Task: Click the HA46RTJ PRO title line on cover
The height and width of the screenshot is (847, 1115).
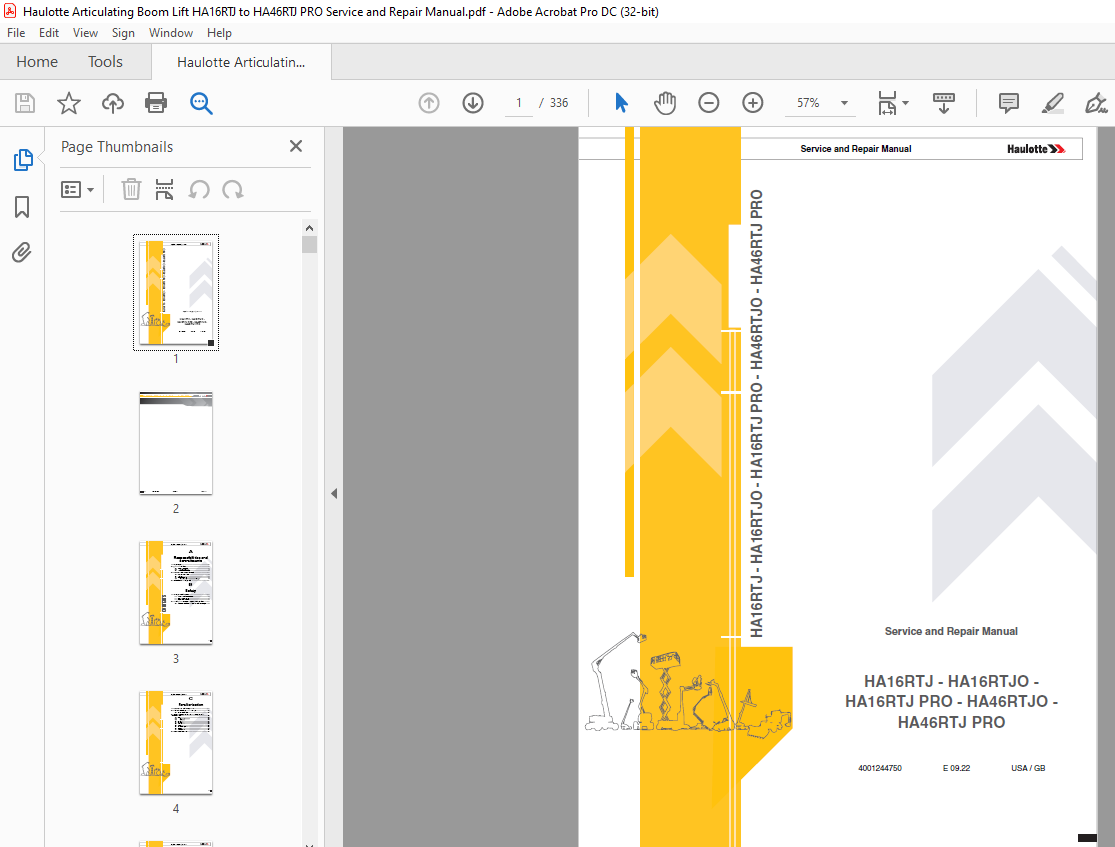Action: pyautogui.click(x=951, y=723)
